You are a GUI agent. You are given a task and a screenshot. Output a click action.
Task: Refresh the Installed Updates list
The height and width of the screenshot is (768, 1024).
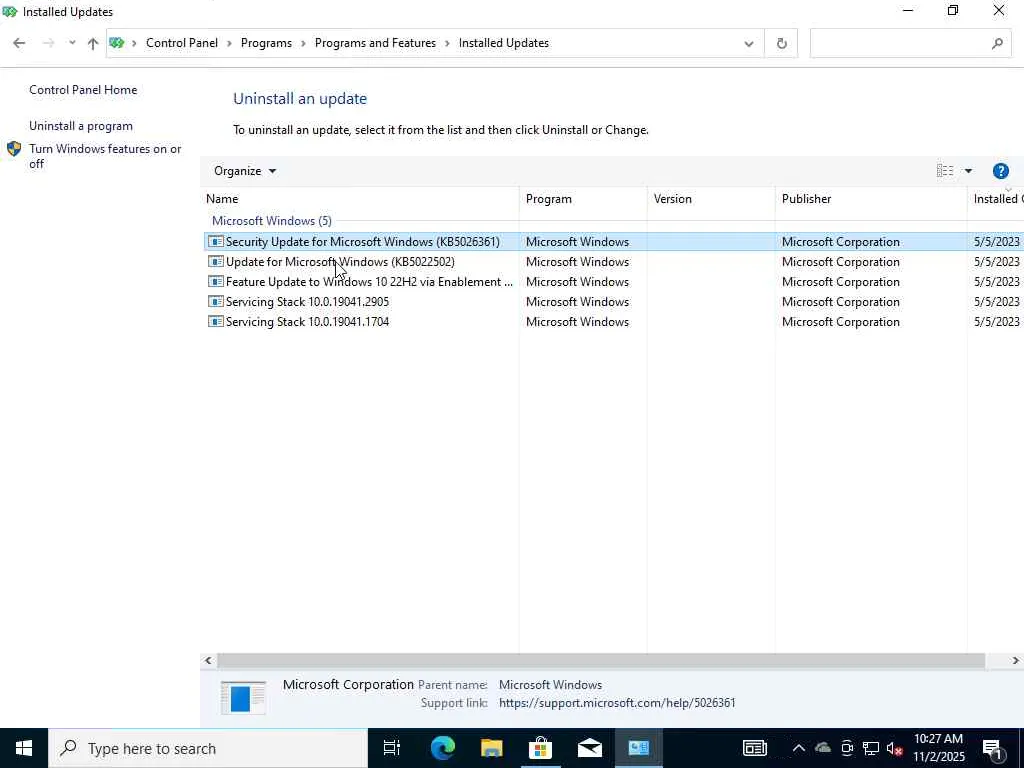[x=781, y=44]
